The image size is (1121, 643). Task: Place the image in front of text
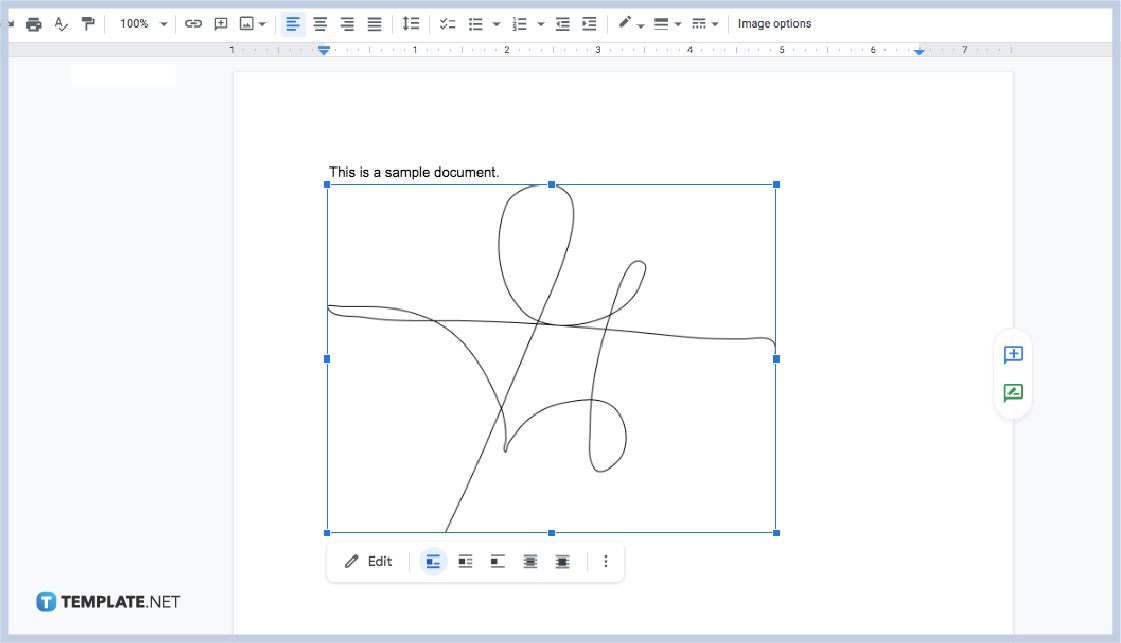pyautogui.click(x=562, y=561)
